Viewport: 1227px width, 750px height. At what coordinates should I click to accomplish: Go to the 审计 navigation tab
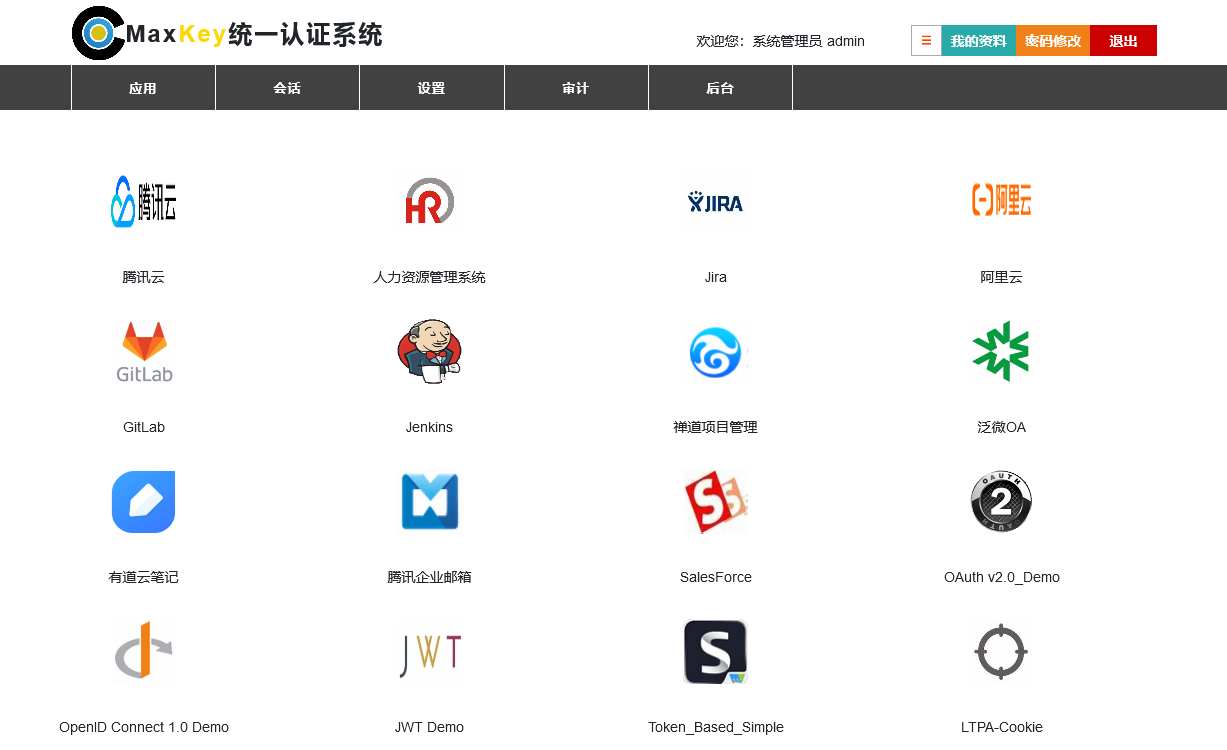576,88
